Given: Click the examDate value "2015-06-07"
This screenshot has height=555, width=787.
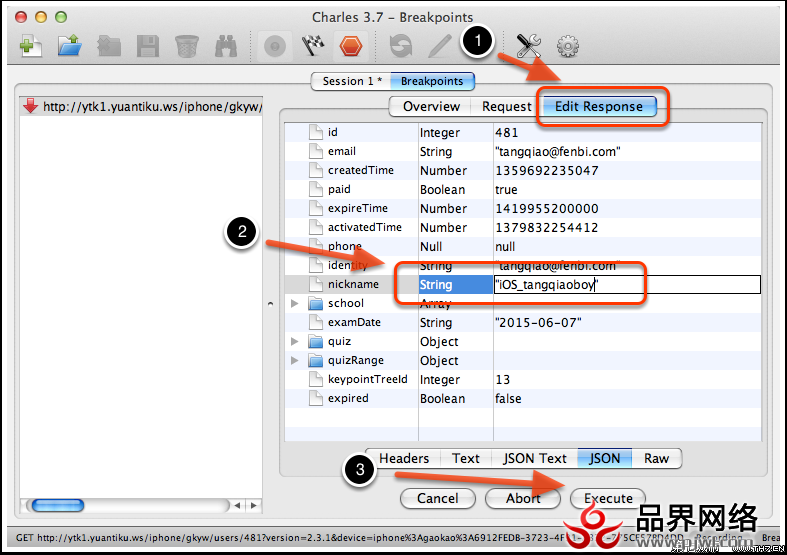Looking at the screenshot, I should (538, 323).
